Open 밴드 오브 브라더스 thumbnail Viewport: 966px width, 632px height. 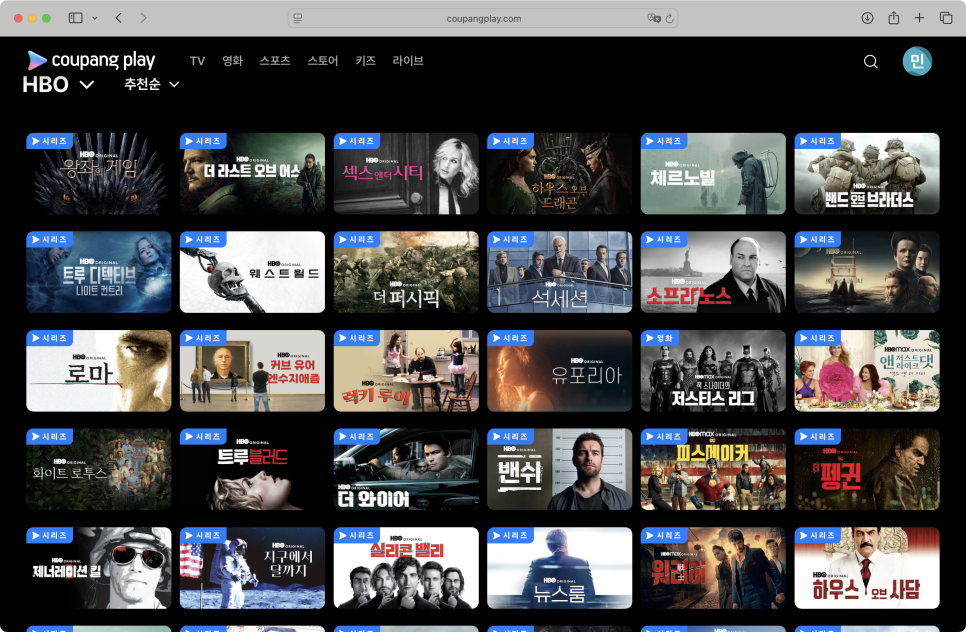867,174
